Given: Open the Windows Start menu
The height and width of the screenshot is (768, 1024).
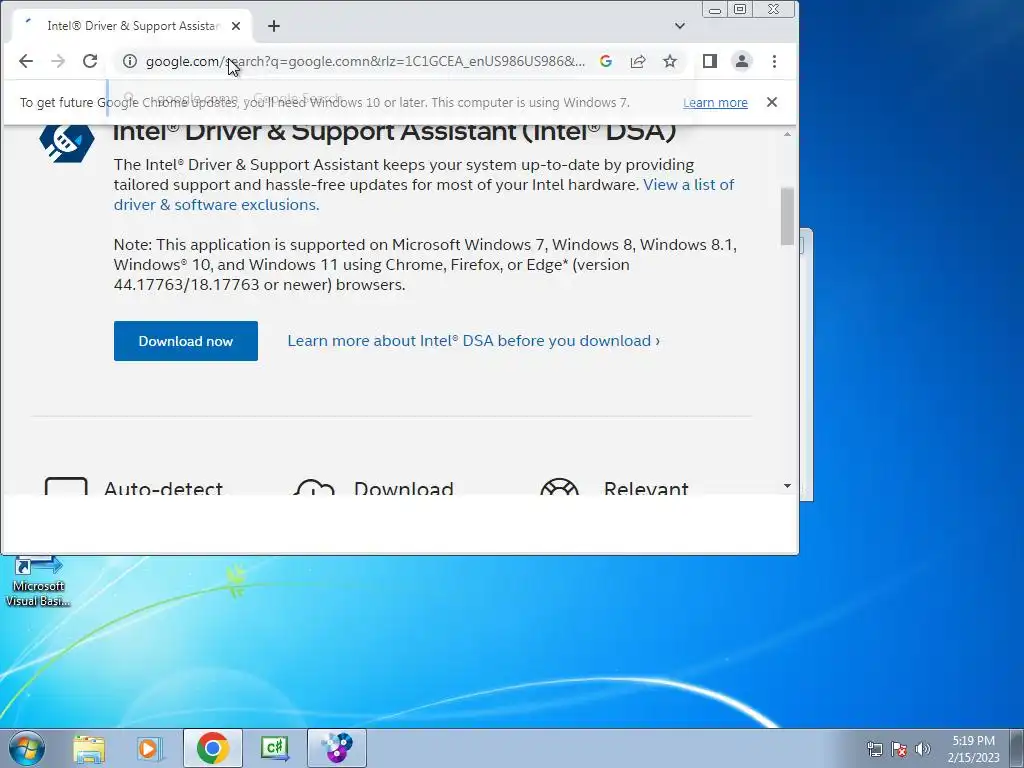Looking at the screenshot, I should click(27, 748).
